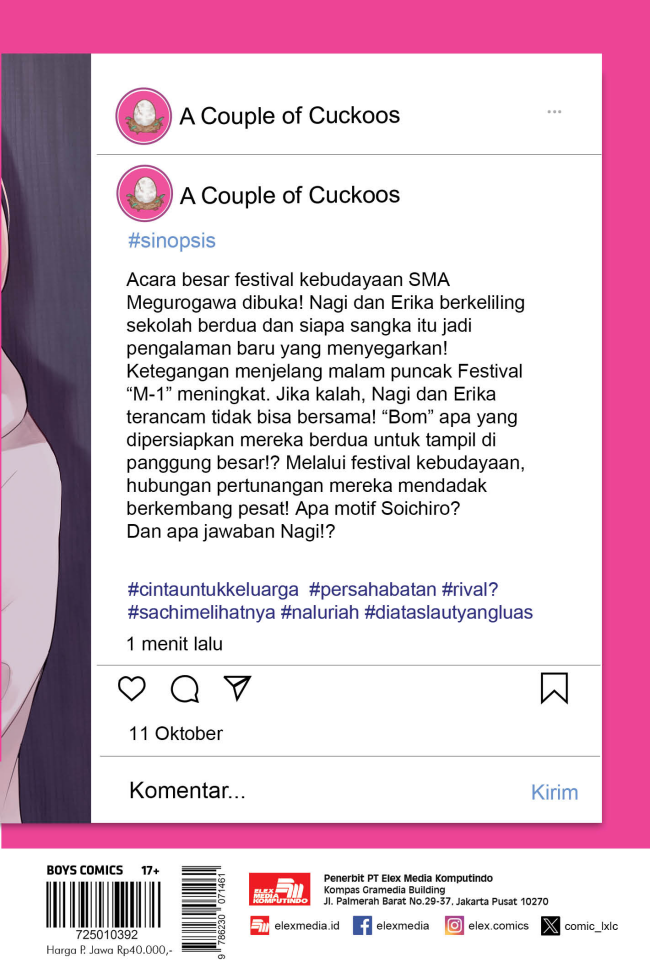
Task: Click the top A Couple of Cuckoos title
Action: (x=290, y=116)
